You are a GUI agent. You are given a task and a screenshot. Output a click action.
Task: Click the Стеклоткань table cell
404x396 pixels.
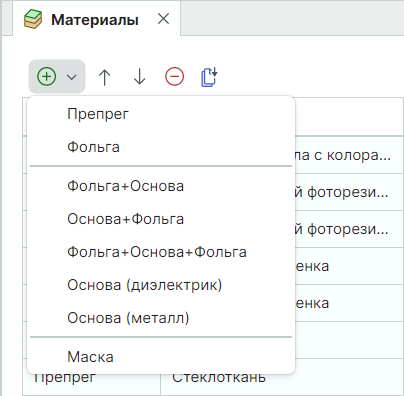(x=282, y=377)
